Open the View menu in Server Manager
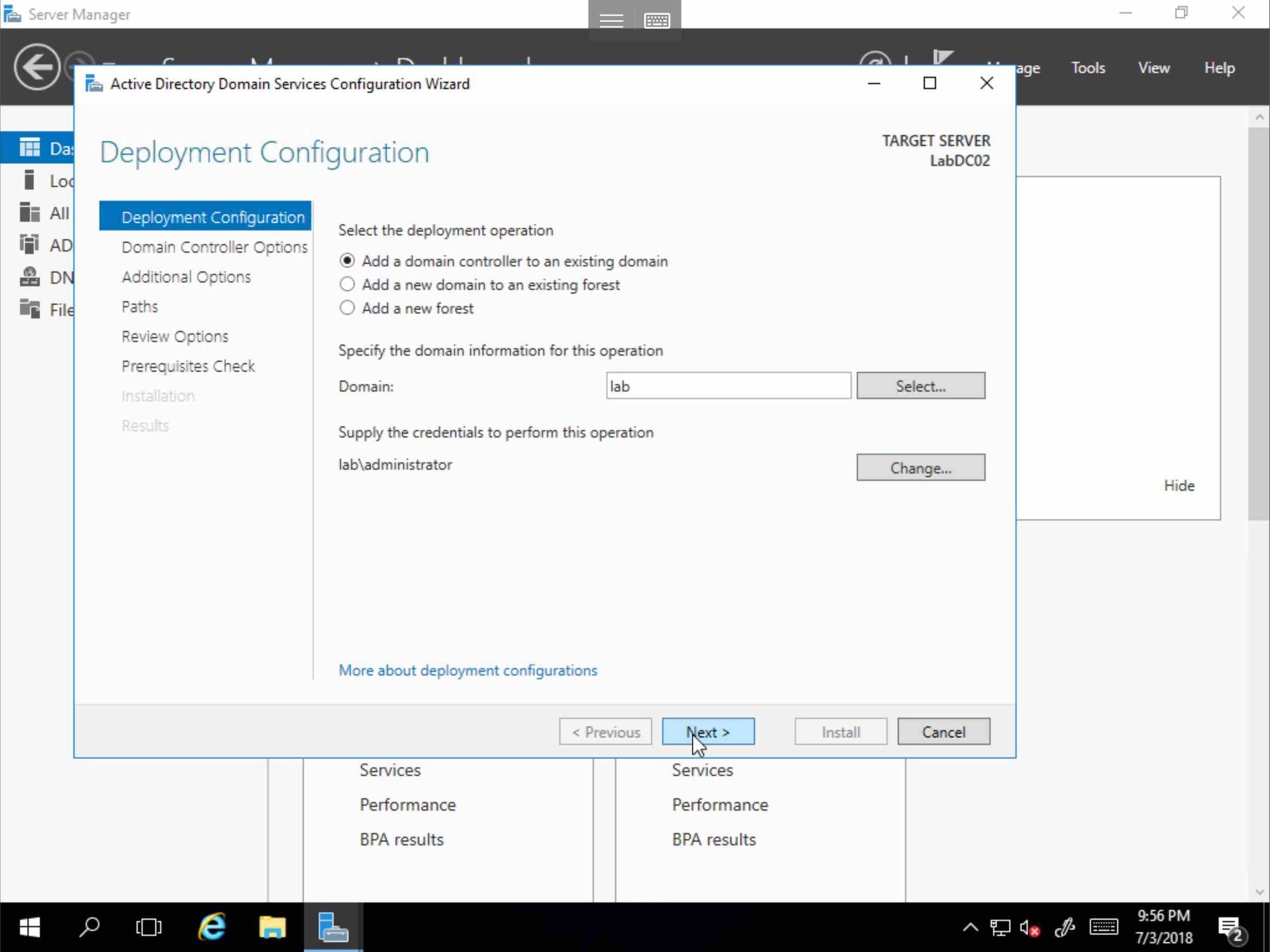 1154,68
